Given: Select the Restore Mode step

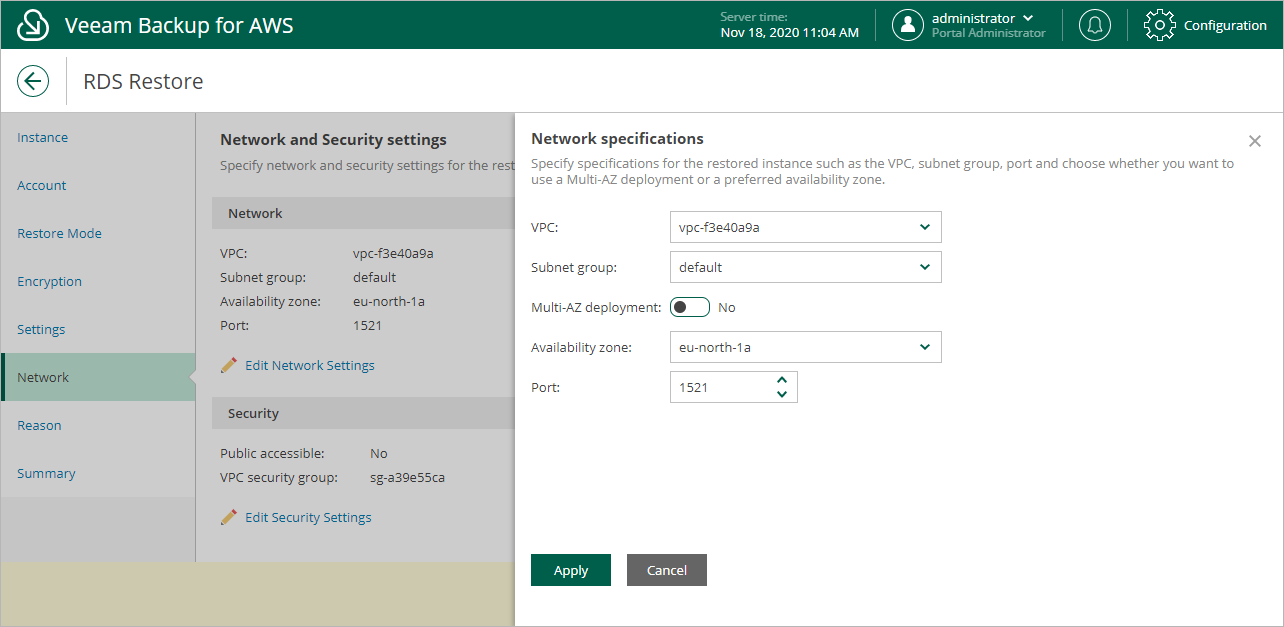Looking at the screenshot, I should [98, 233].
